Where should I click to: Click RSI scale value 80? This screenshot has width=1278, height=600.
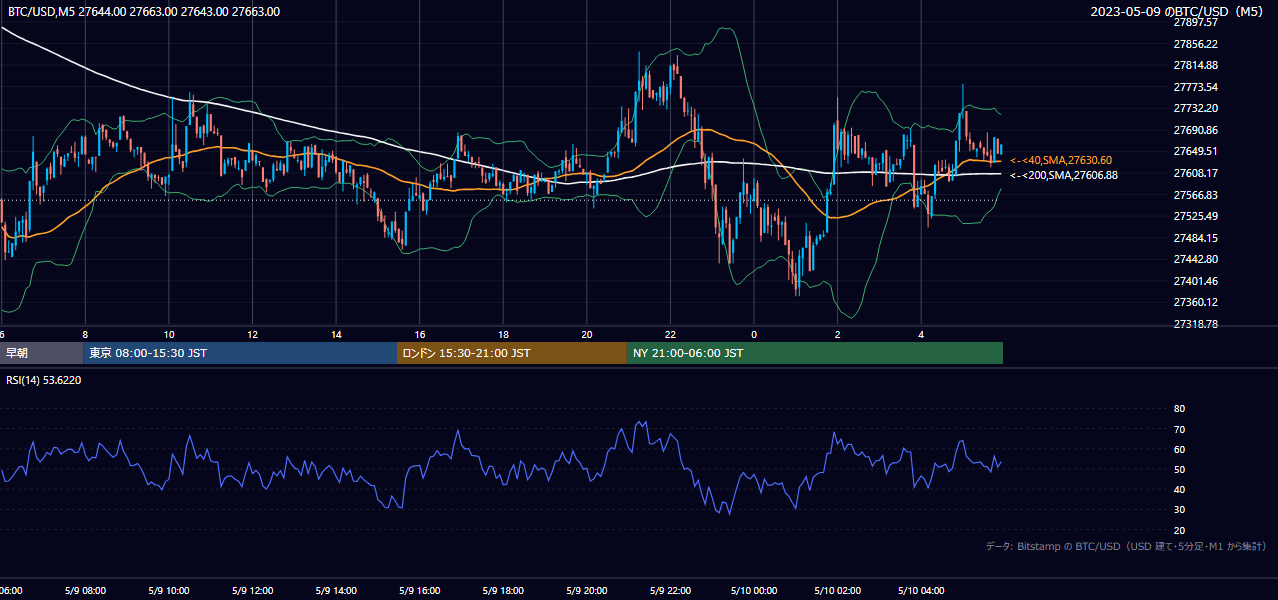[x=1179, y=409]
